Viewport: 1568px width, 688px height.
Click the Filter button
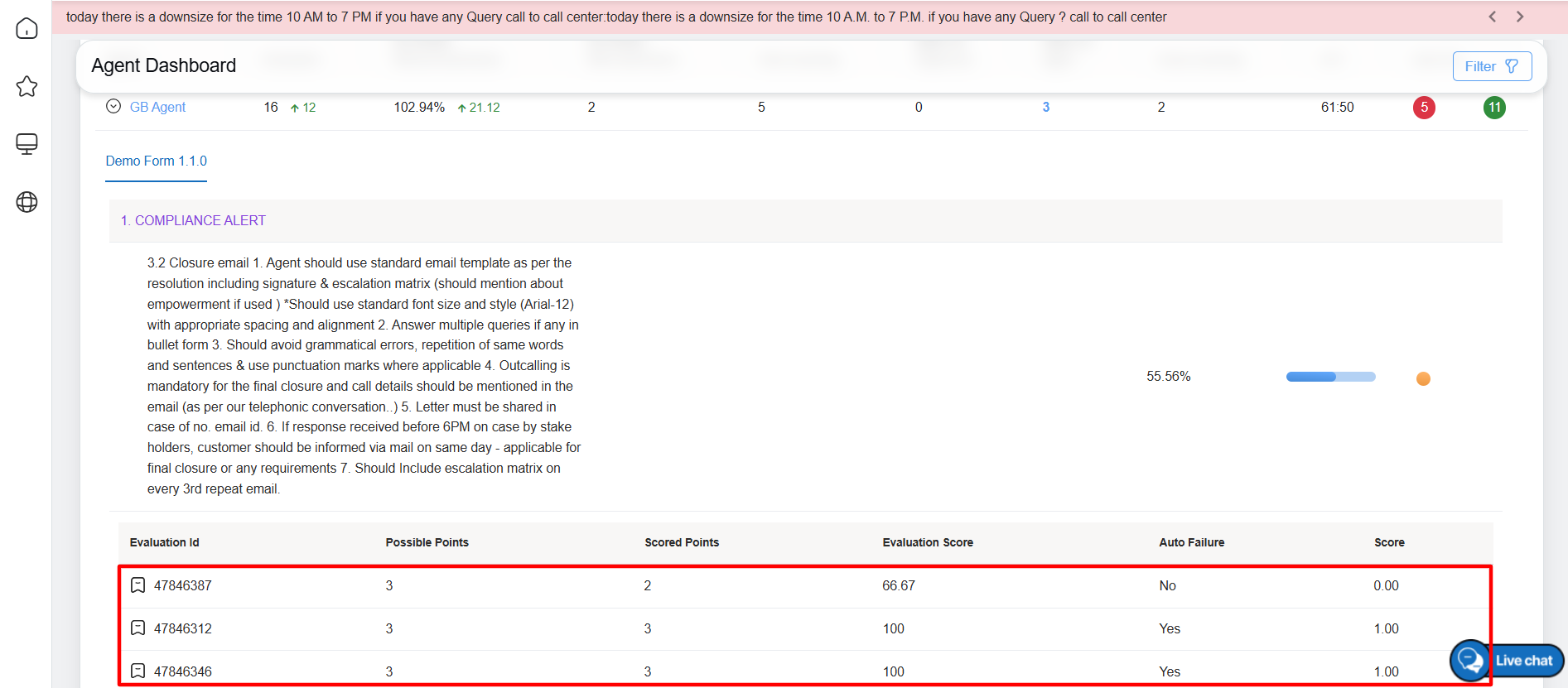tap(1491, 66)
